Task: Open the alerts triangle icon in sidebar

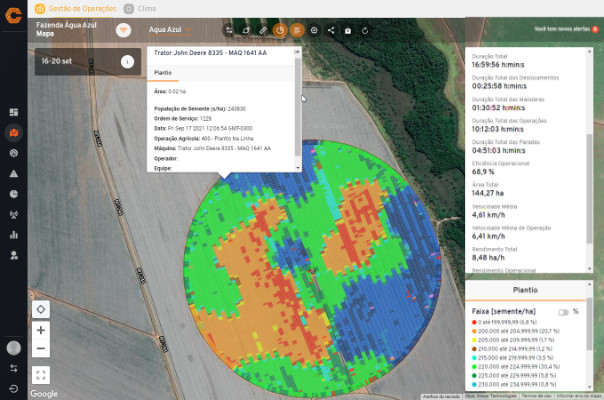Action: pyautogui.click(x=14, y=174)
